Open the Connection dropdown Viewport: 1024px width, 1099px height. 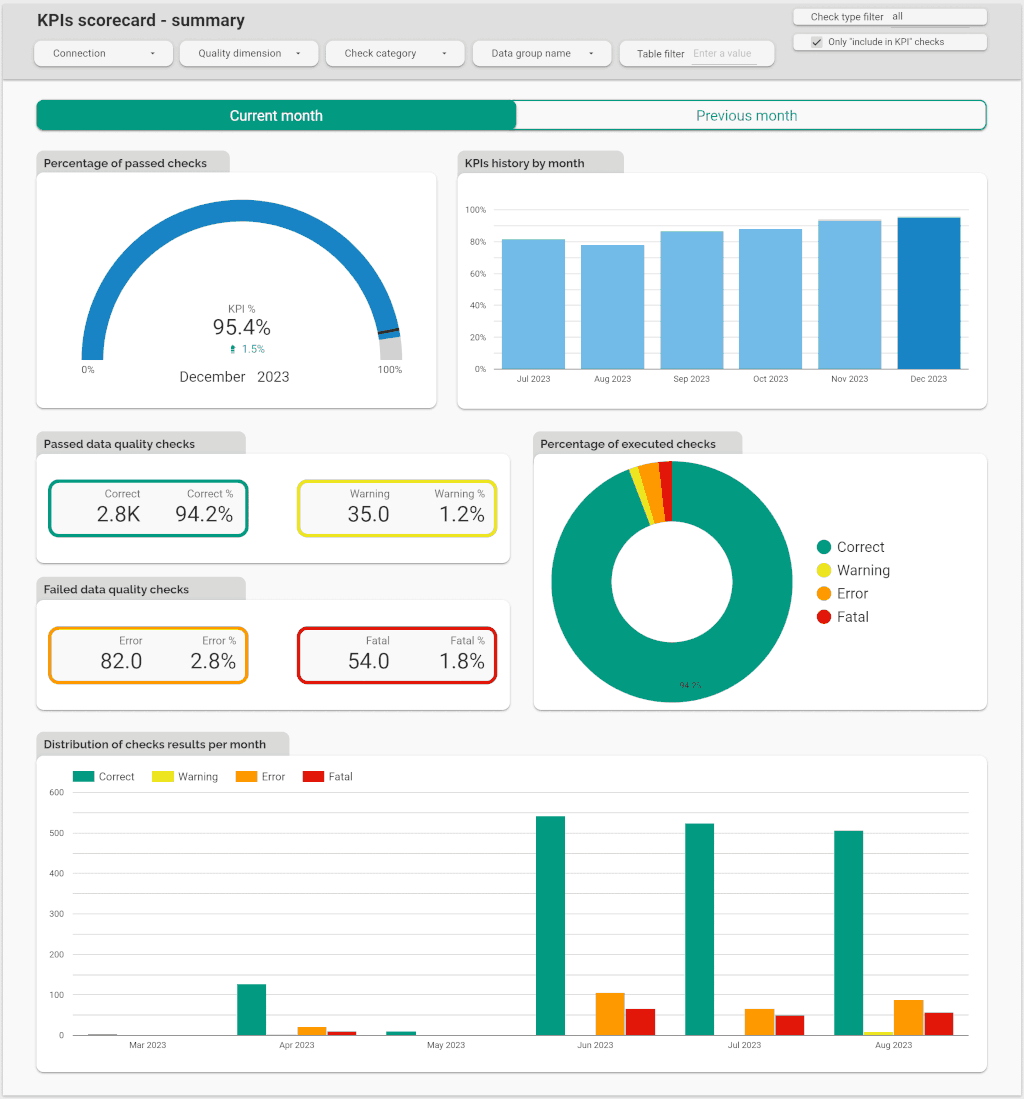(x=103, y=53)
